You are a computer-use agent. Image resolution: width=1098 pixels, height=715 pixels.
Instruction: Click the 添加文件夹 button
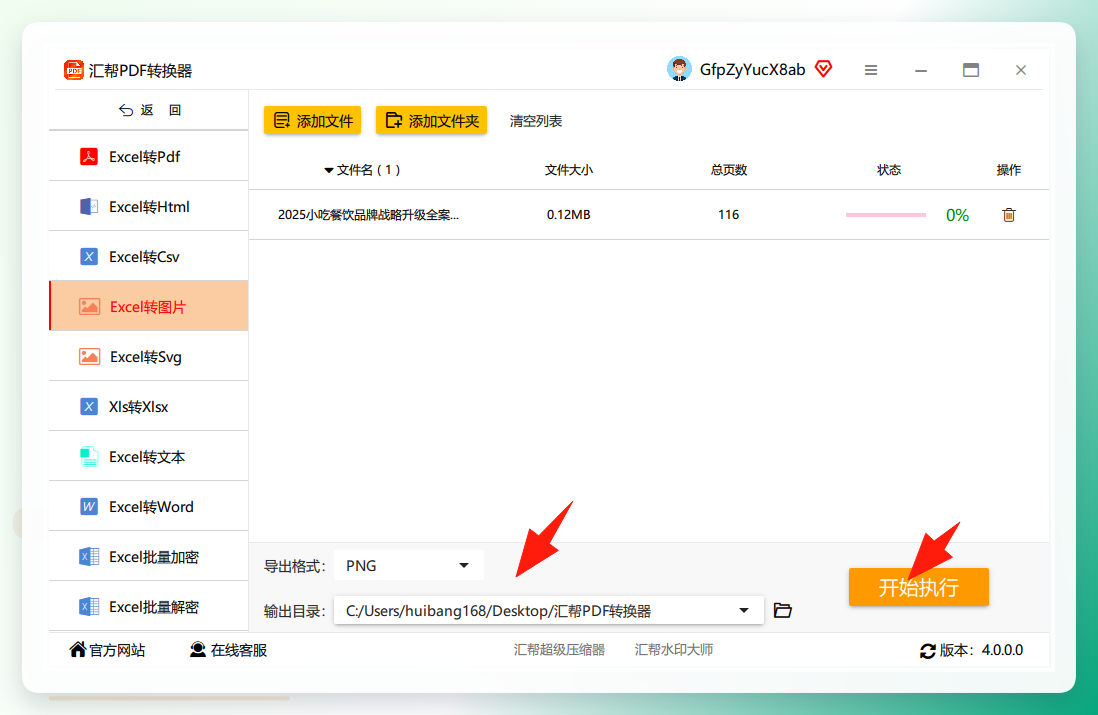[431, 120]
